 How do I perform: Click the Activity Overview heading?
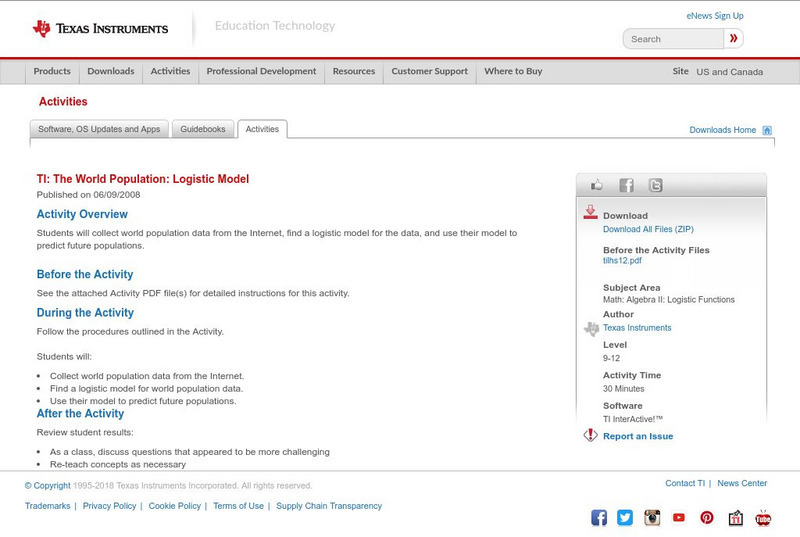[x=82, y=214]
